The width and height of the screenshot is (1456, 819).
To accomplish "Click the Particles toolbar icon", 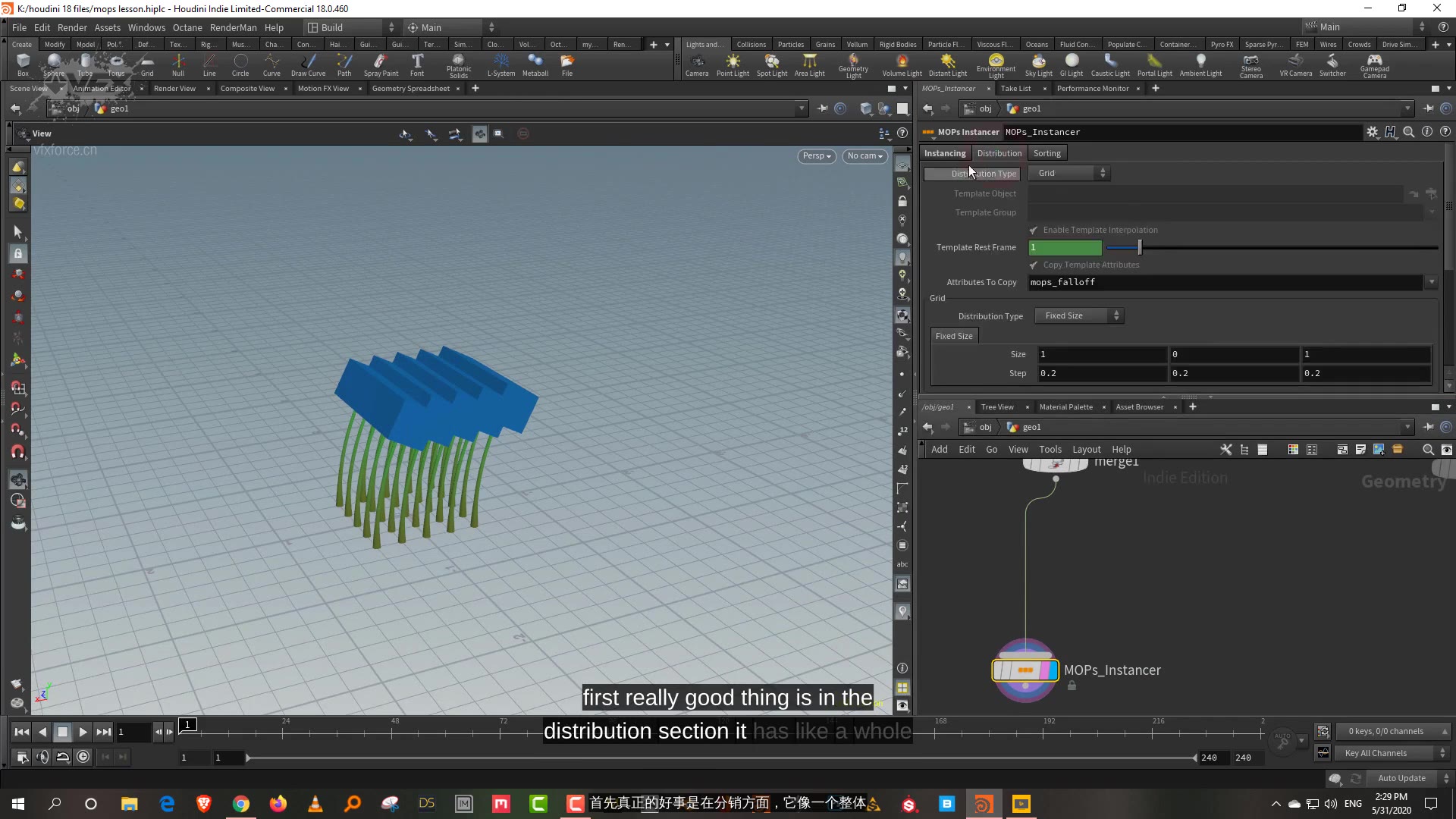I will (790, 44).
